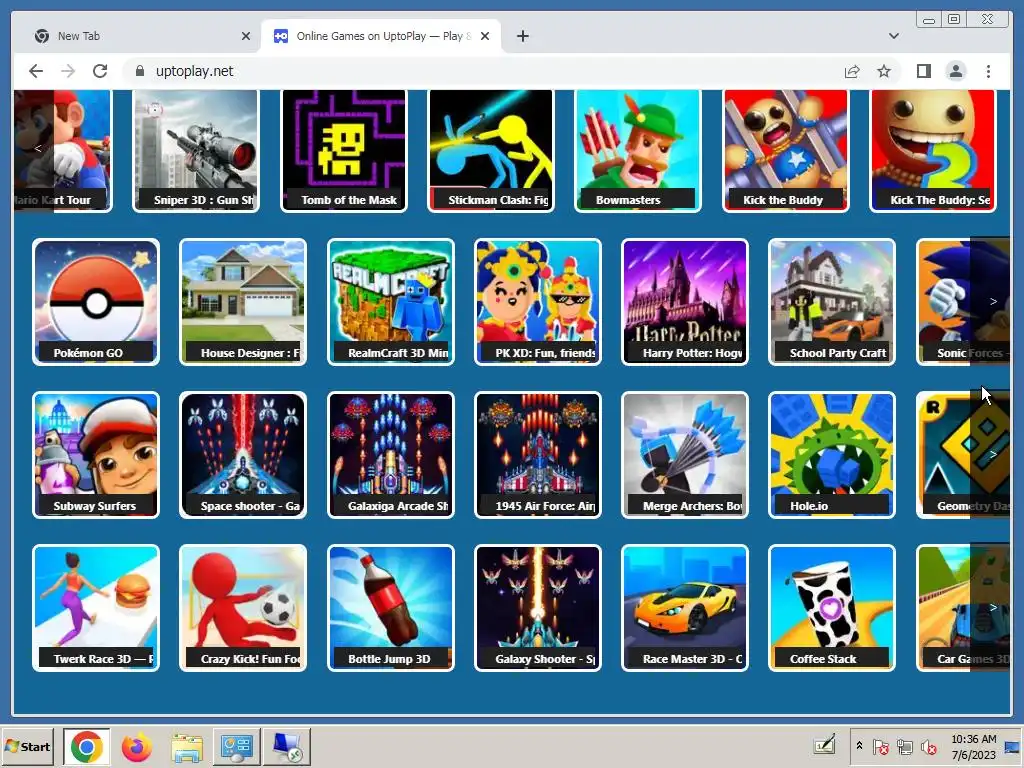Viewport: 1024px width, 768px height.
Task: View site info via the lock icon
Action: pos(139,71)
